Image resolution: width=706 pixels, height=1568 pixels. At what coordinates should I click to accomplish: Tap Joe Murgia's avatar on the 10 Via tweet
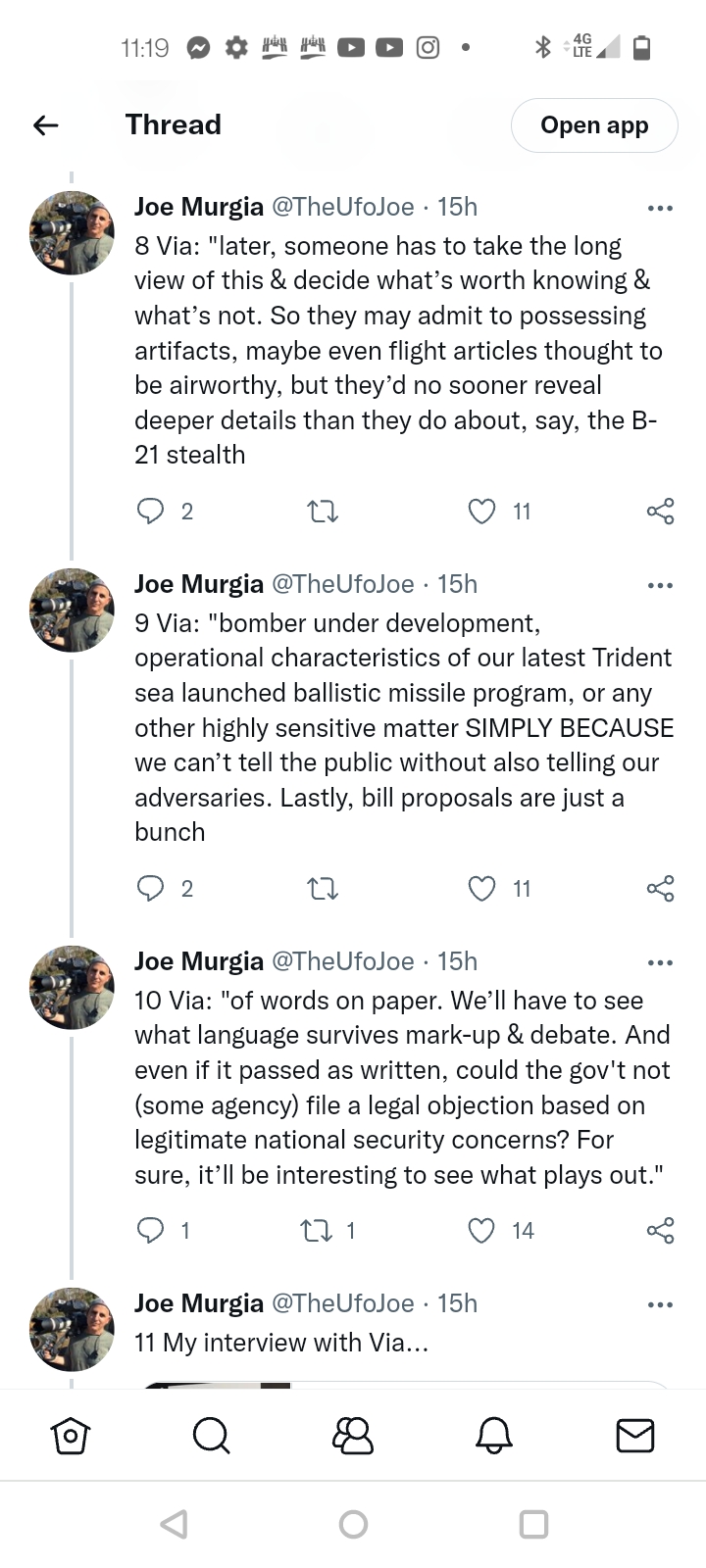(x=73, y=987)
